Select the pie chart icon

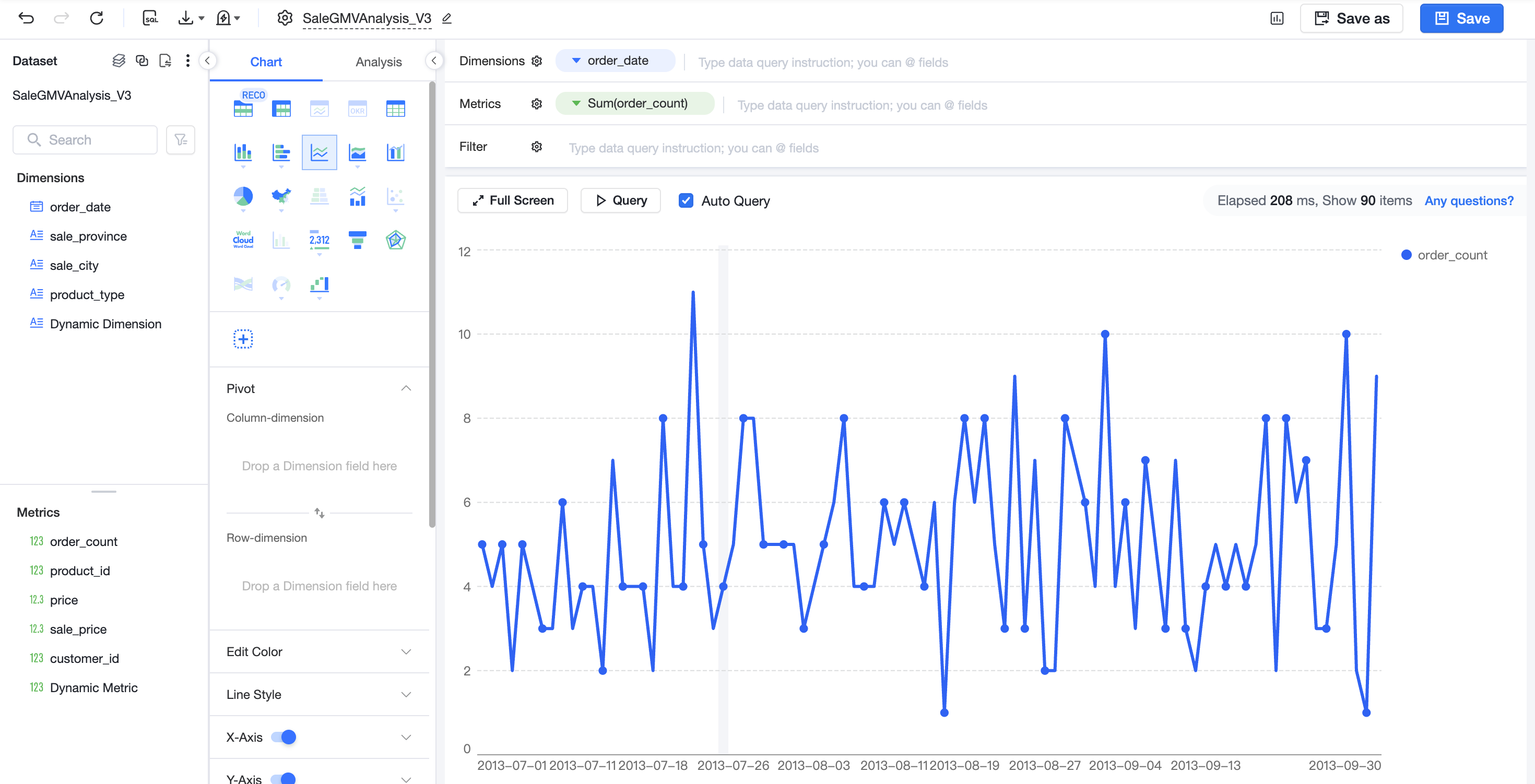point(243,196)
